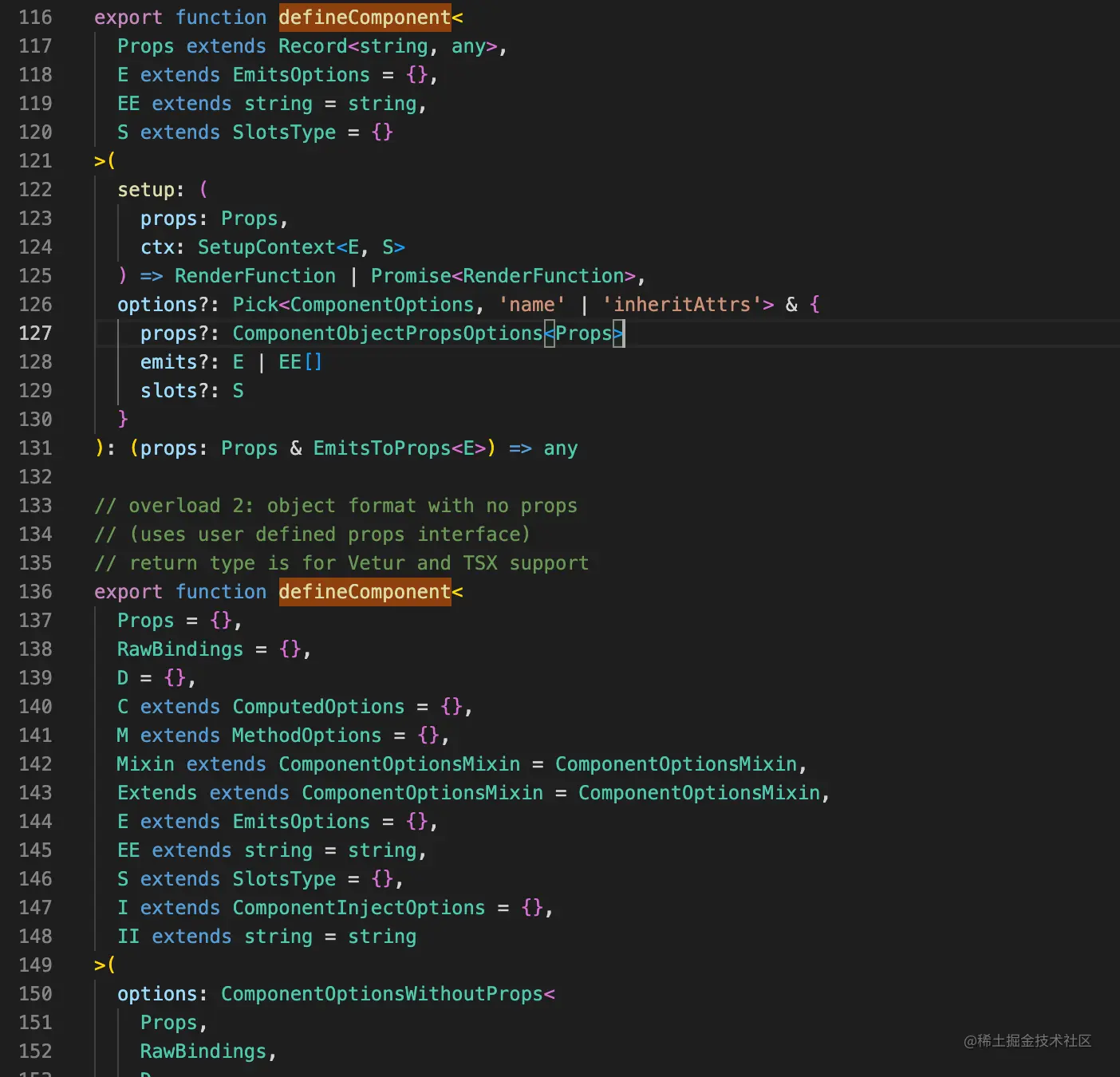Image resolution: width=1120 pixels, height=1077 pixels.
Task: Click "ComponentInjectOptions" on line 147
Action: [359, 908]
